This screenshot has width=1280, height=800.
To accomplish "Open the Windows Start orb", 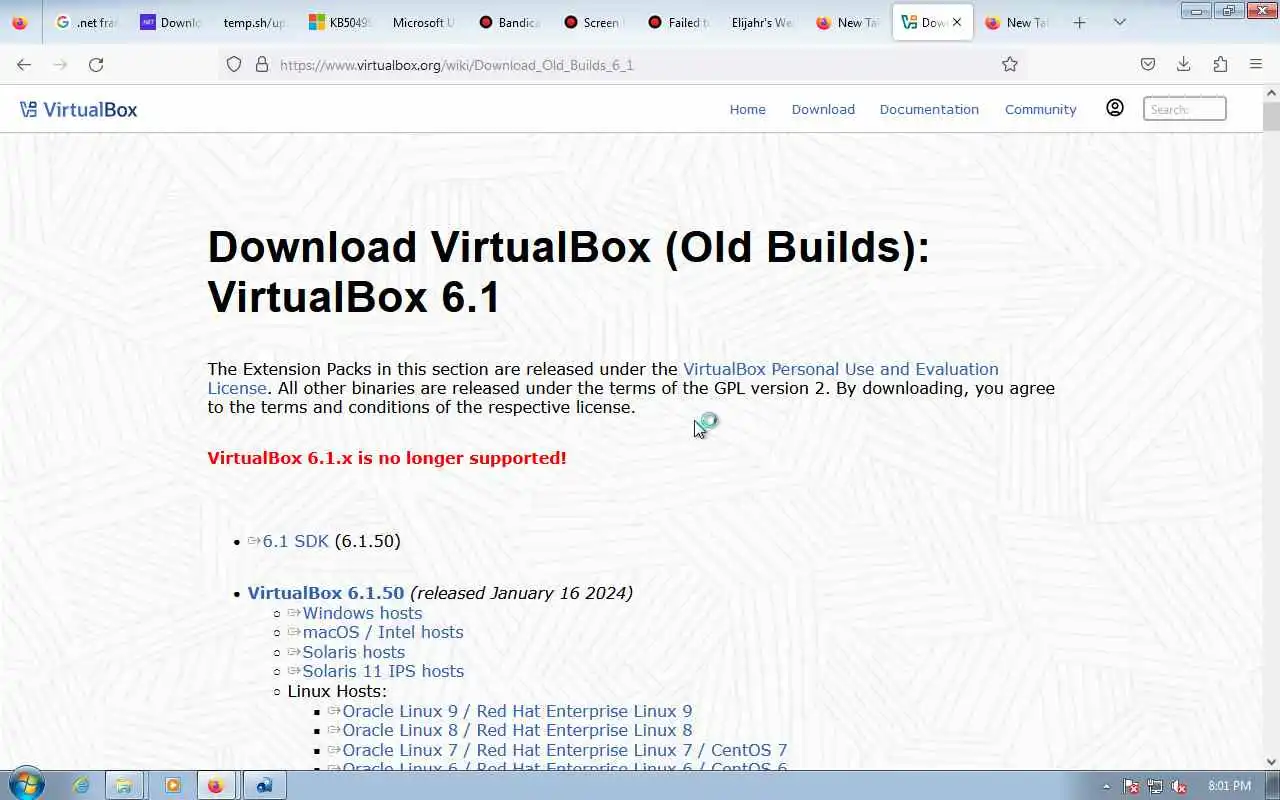I will click(x=27, y=785).
